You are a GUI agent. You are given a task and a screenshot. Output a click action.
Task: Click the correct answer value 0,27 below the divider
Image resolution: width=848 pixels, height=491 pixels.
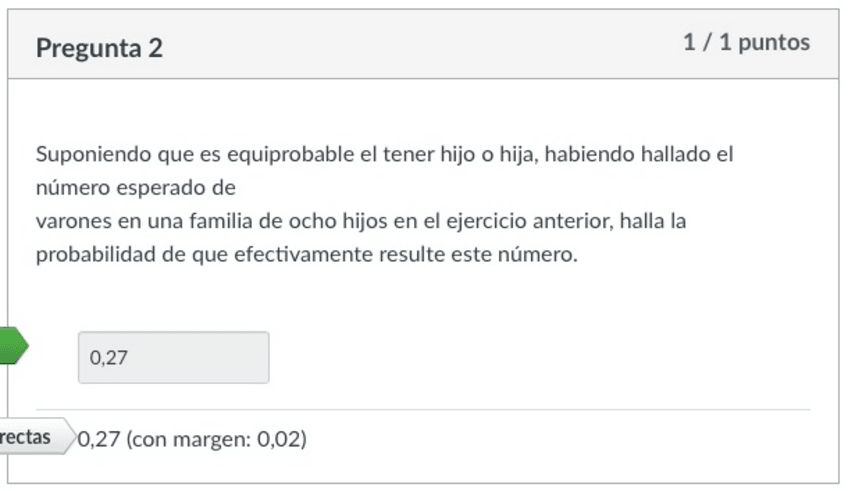(100, 439)
